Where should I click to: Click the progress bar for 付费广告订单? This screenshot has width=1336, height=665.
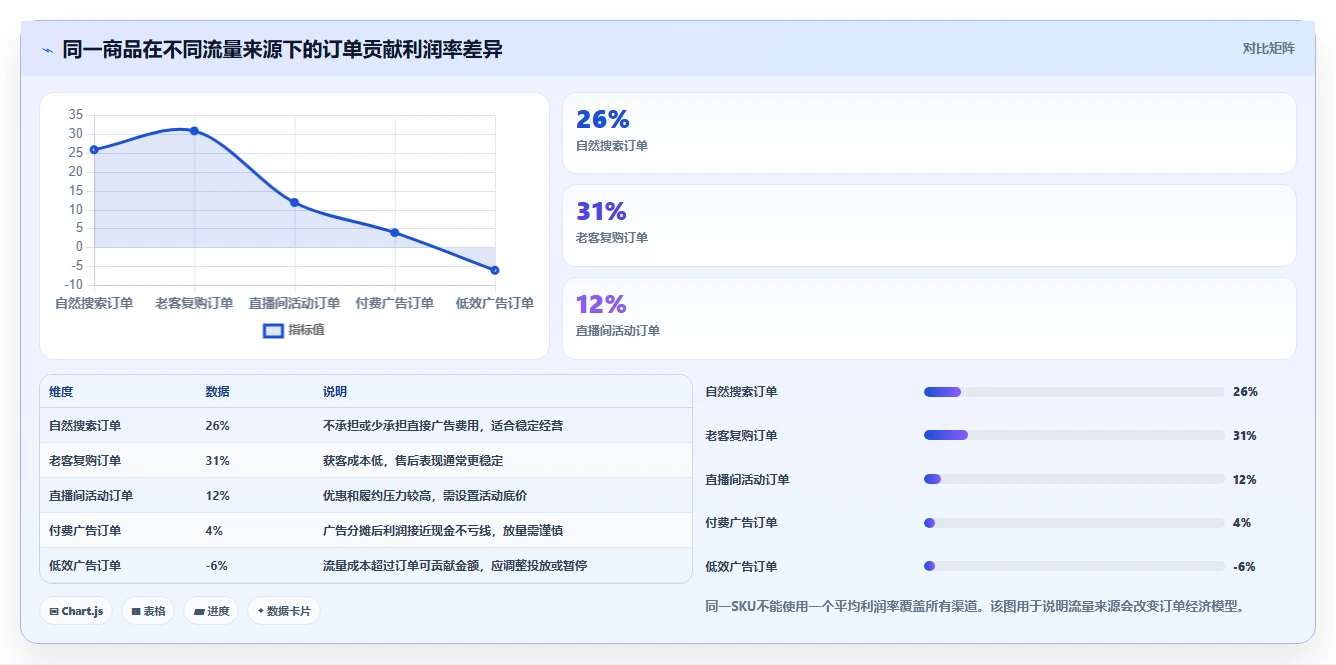point(1074,523)
